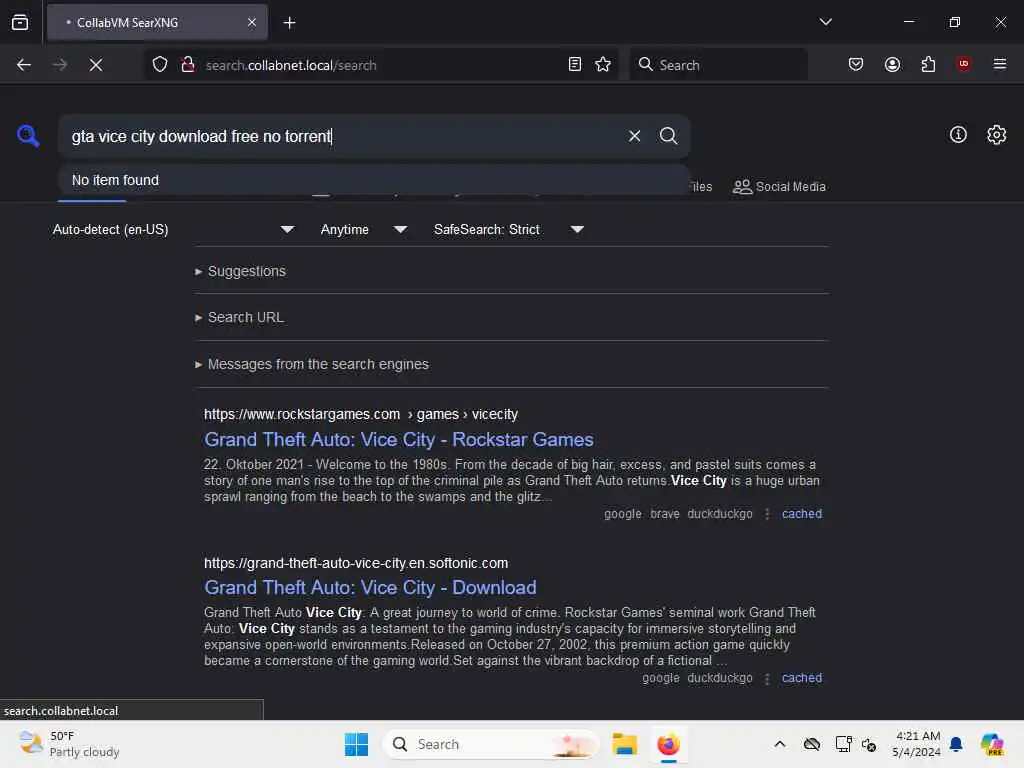
Task: Click muted volume tray icon
Action: pyautogui.click(x=869, y=744)
